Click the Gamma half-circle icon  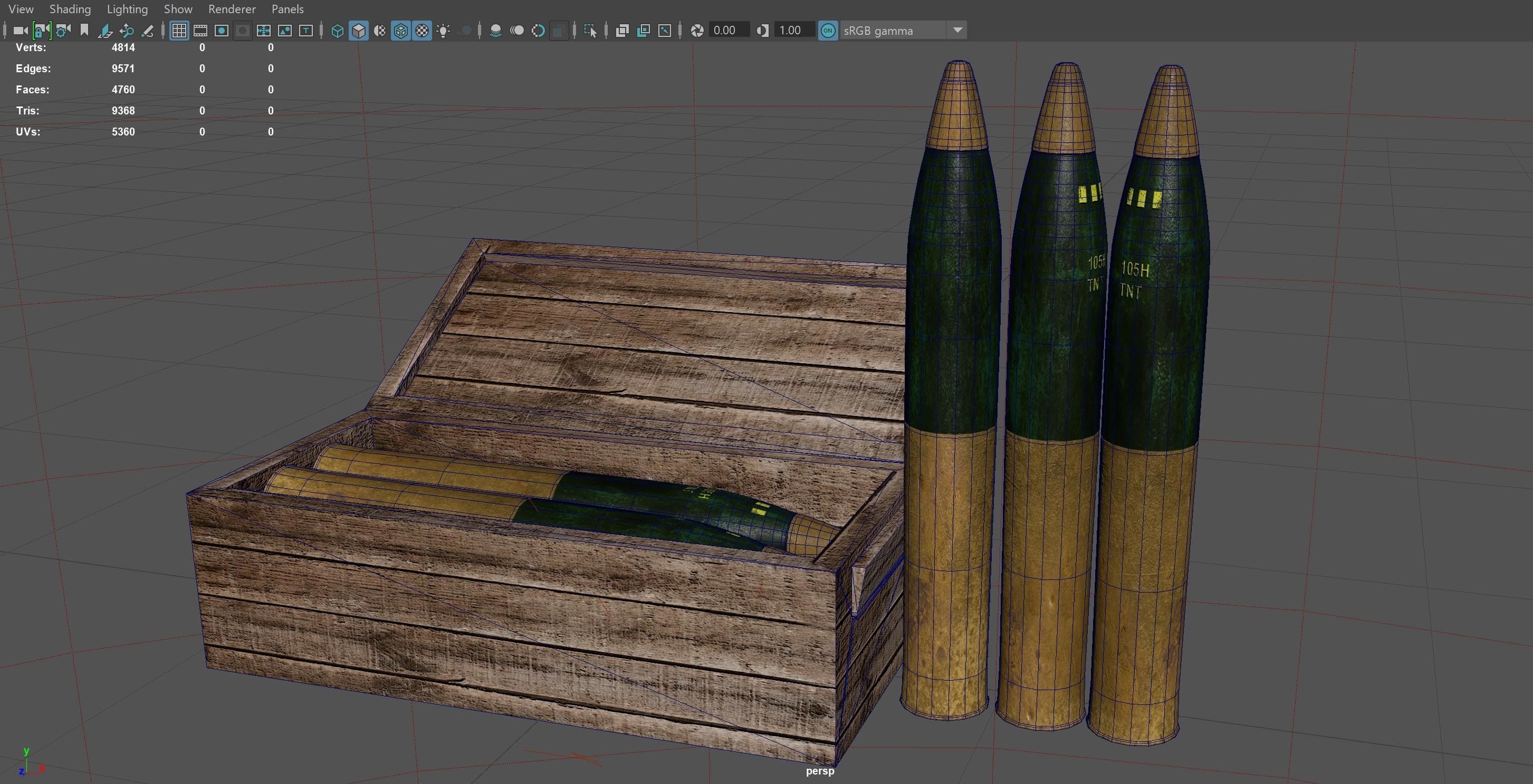[x=762, y=31]
